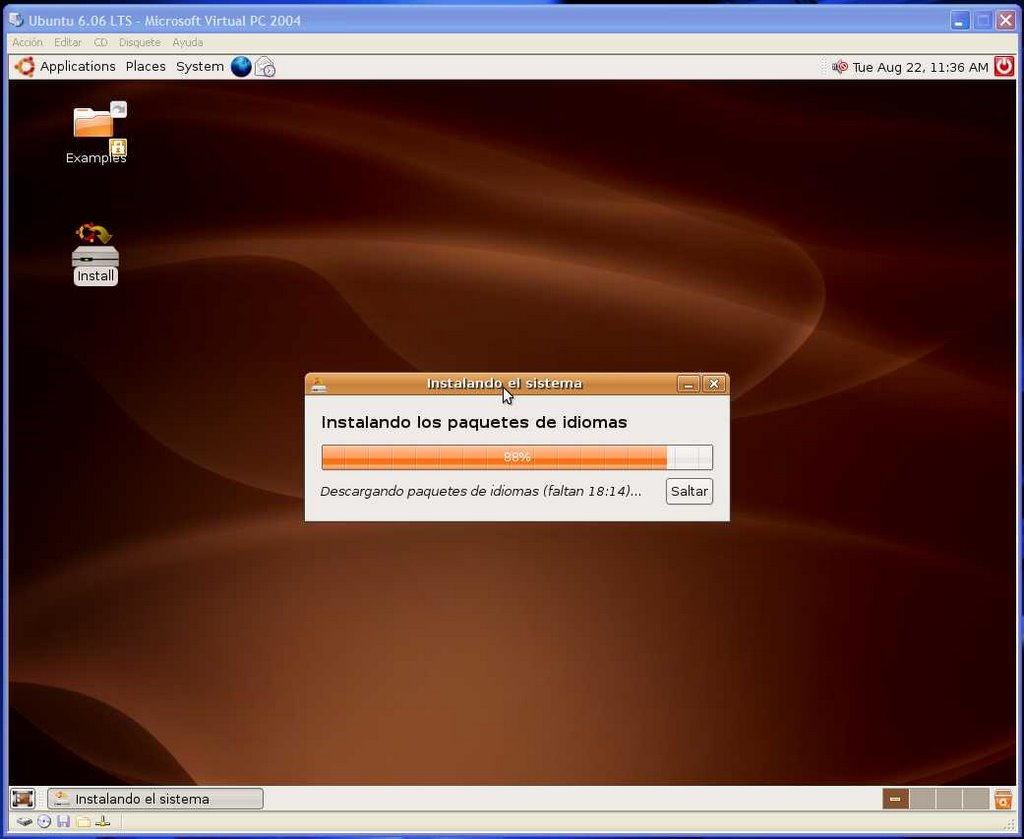Click the Instalando los paquetes de idiomas heading
Screen dimensions: 1024x839
(474, 422)
